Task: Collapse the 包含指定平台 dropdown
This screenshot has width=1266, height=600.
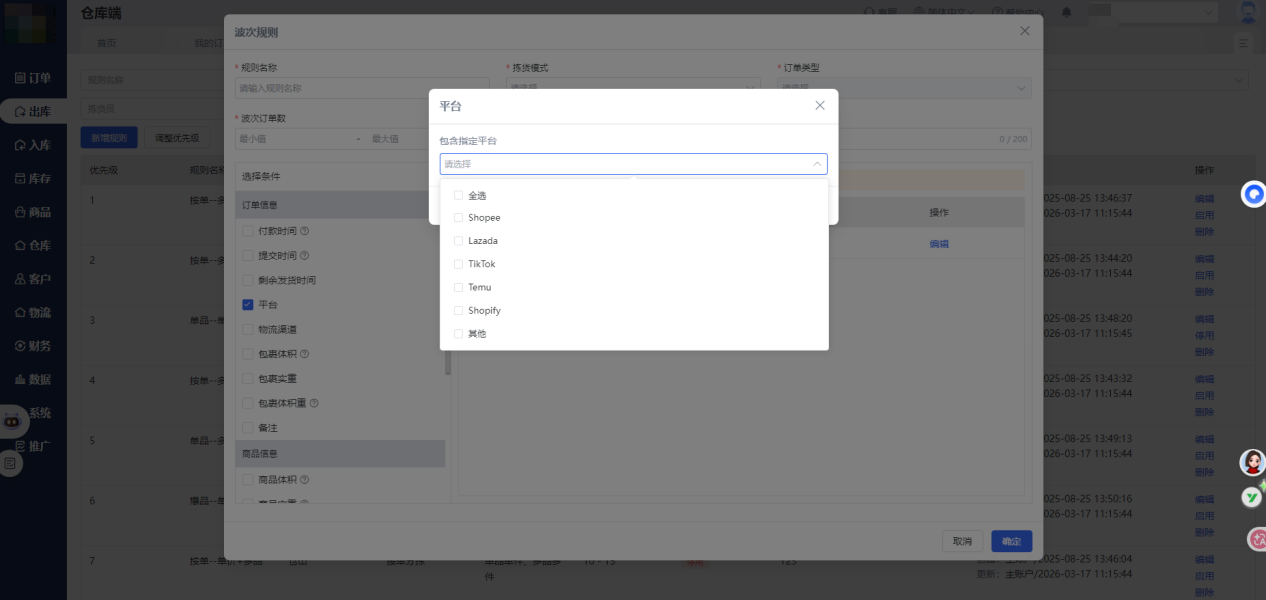Action: coord(816,164)
